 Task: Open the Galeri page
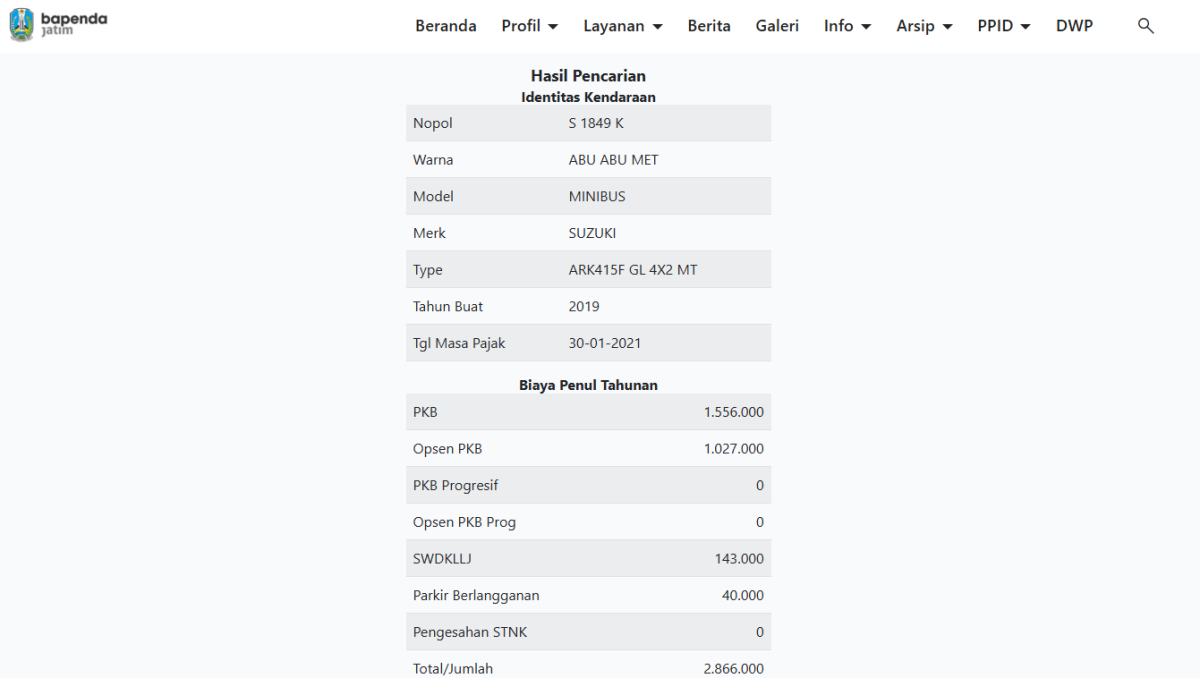tap(777, 26)
